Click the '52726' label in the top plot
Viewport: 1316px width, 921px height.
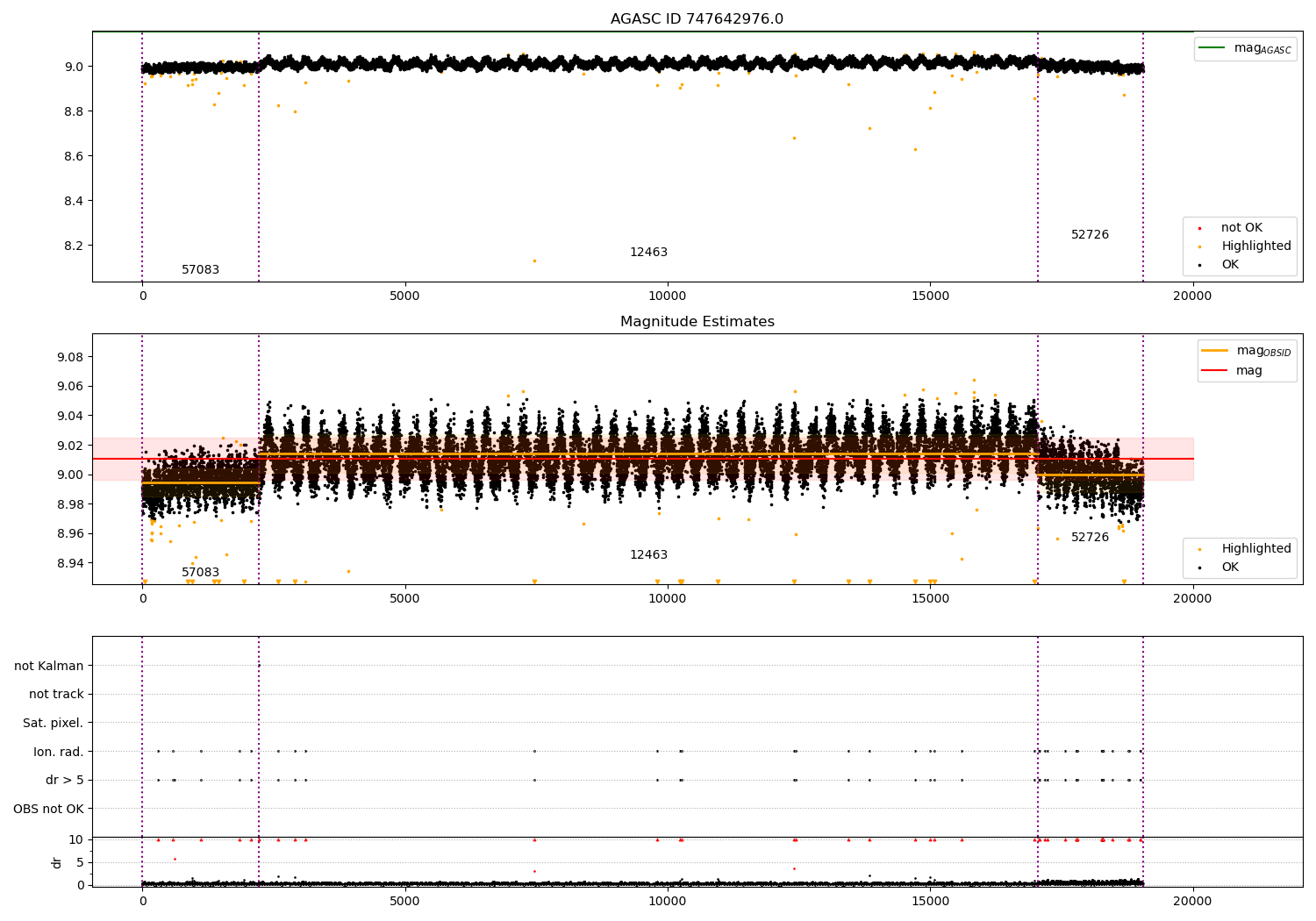[1090, 235]
